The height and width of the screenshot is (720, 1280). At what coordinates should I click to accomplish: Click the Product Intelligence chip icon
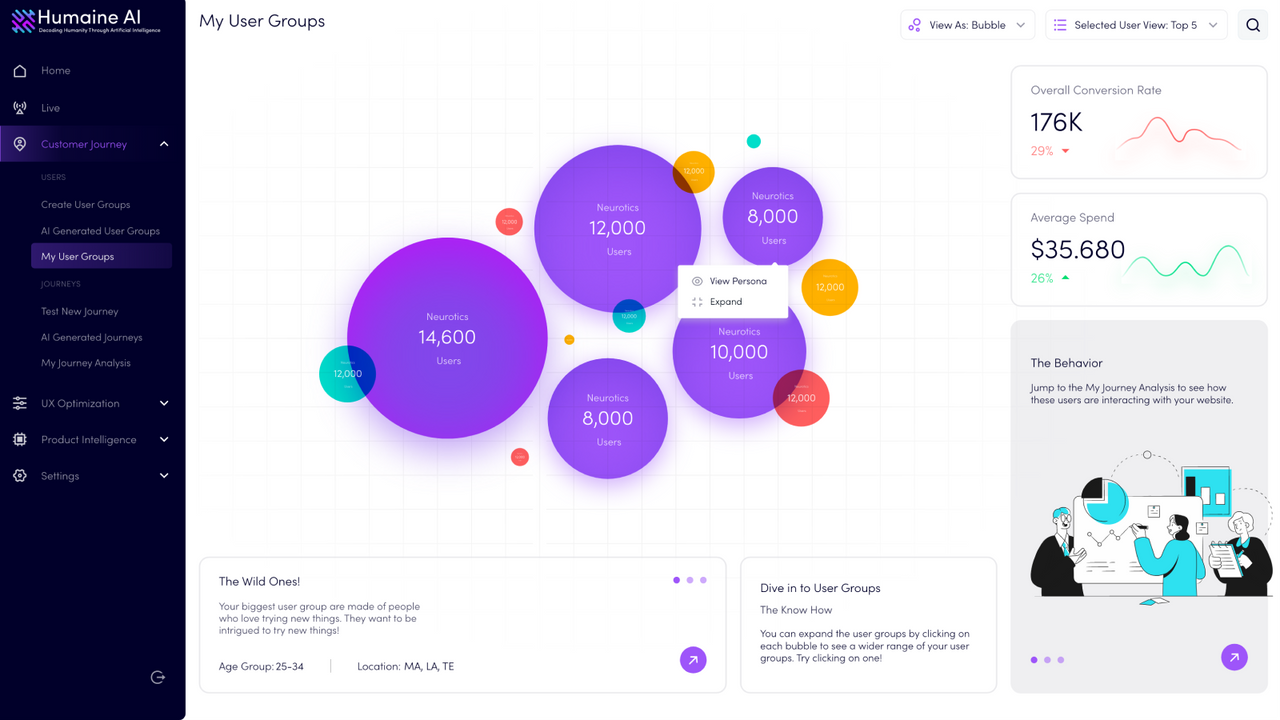pyautogui.click(x=19, y=439)
